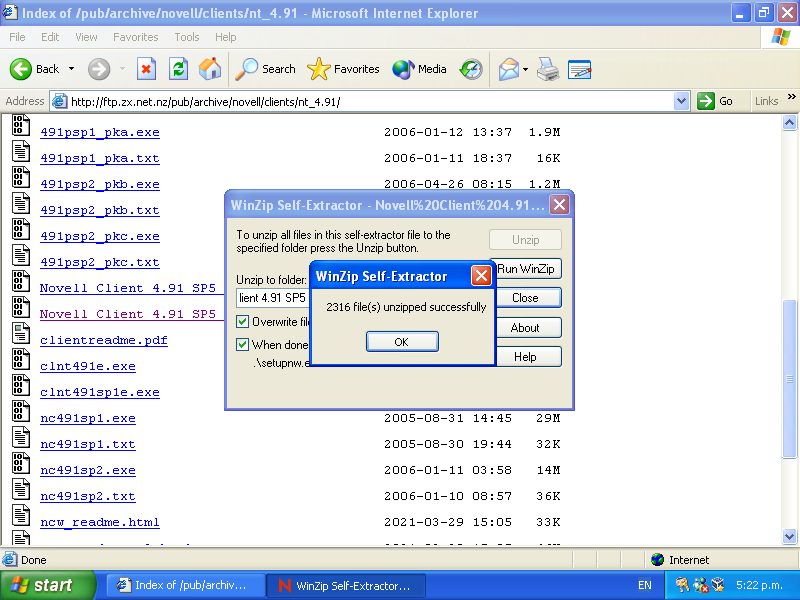
Task: Open the nc491sp2.exe link
Action: pyautogui.click(x=88, y=470)
